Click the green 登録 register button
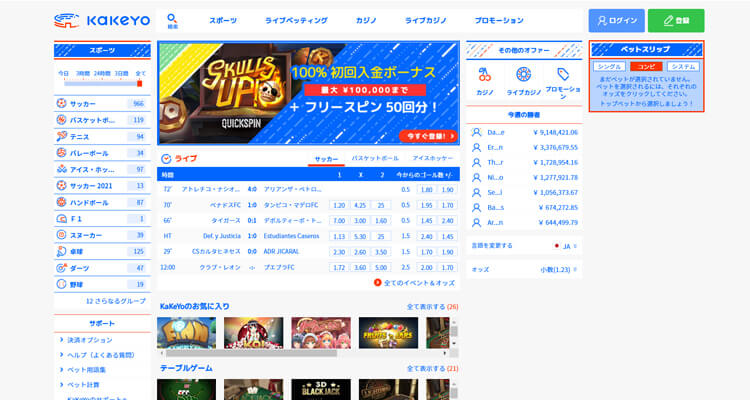Screen dimensions: 750x400 click(676, 21)
